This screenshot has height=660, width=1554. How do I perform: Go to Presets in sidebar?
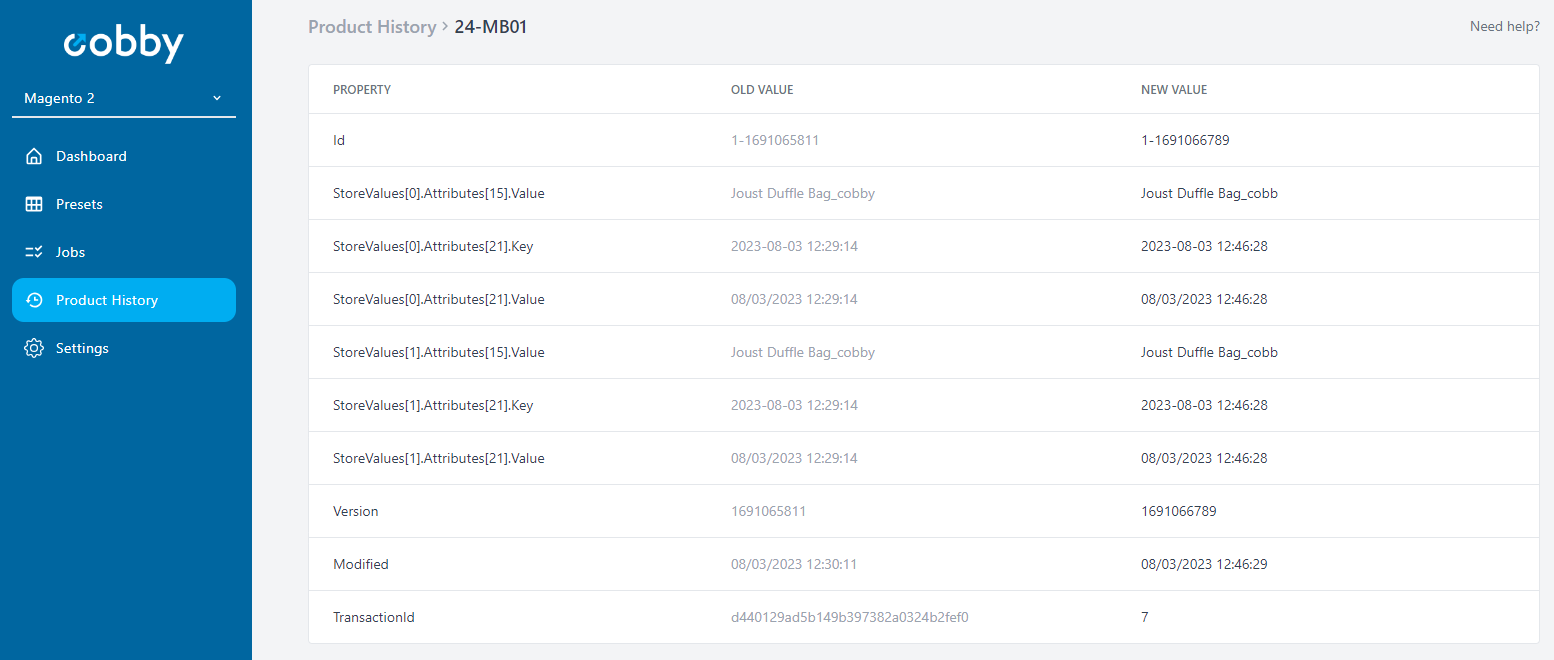click(124, 204)
